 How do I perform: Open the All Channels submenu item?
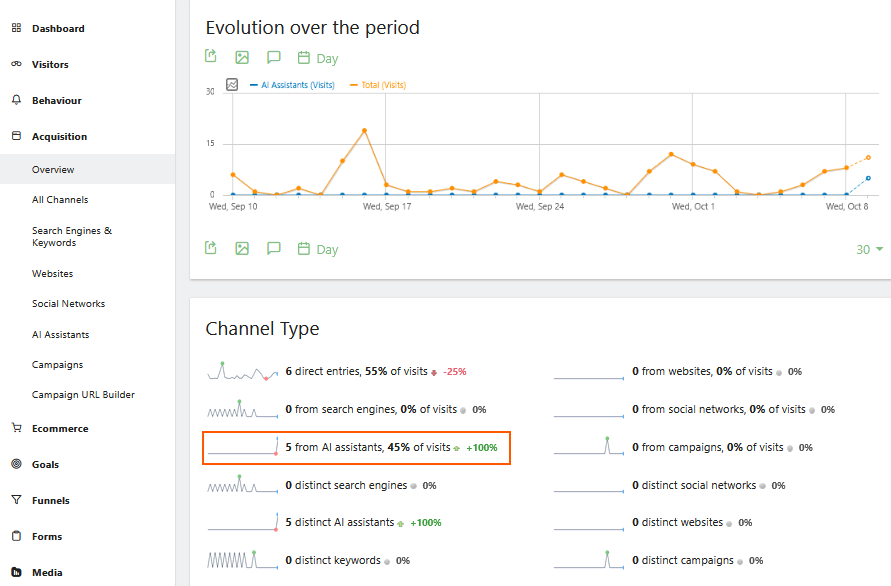click(x=60, y=200)
